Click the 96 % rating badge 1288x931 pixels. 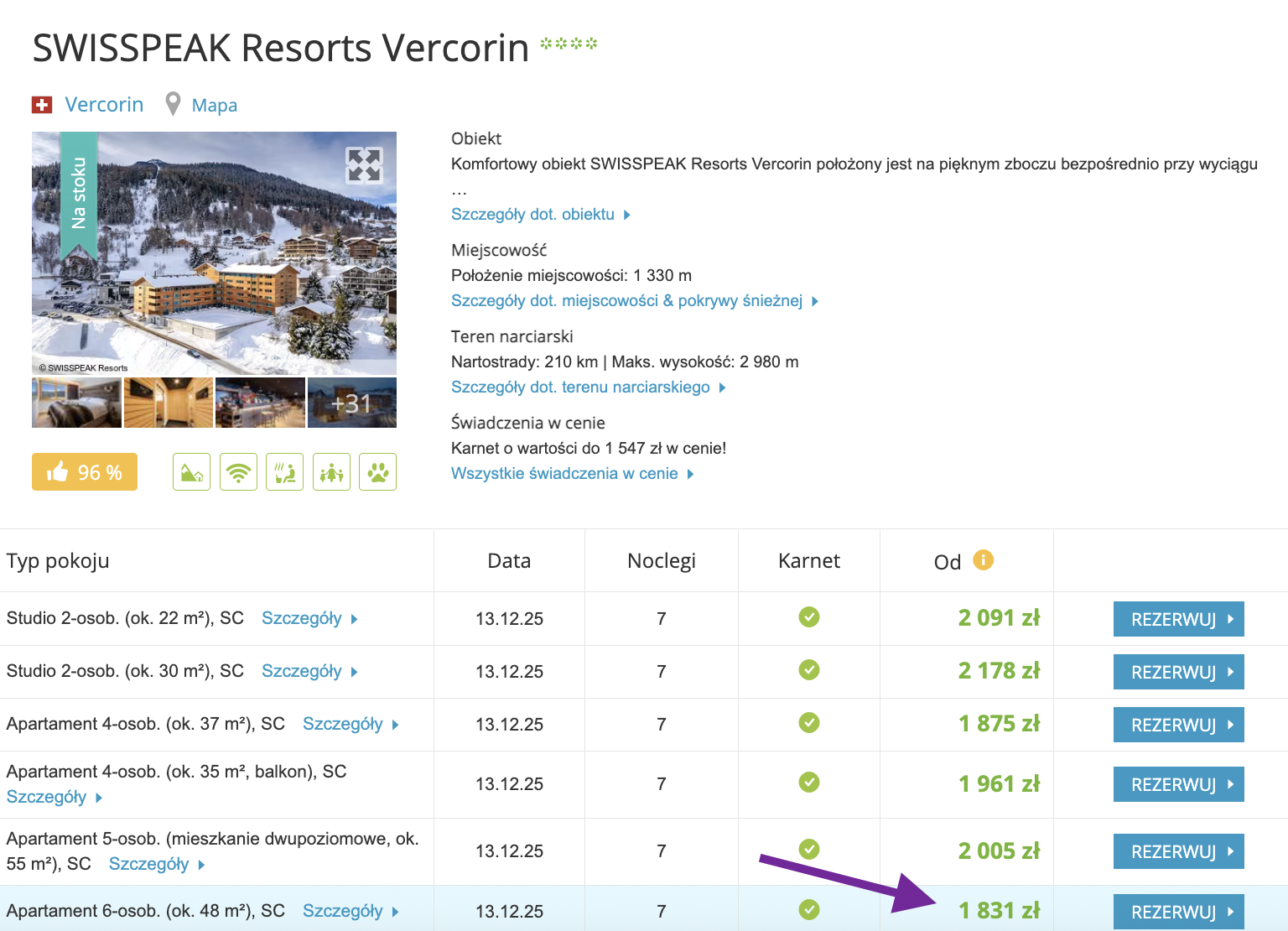[x=85, y=472]
